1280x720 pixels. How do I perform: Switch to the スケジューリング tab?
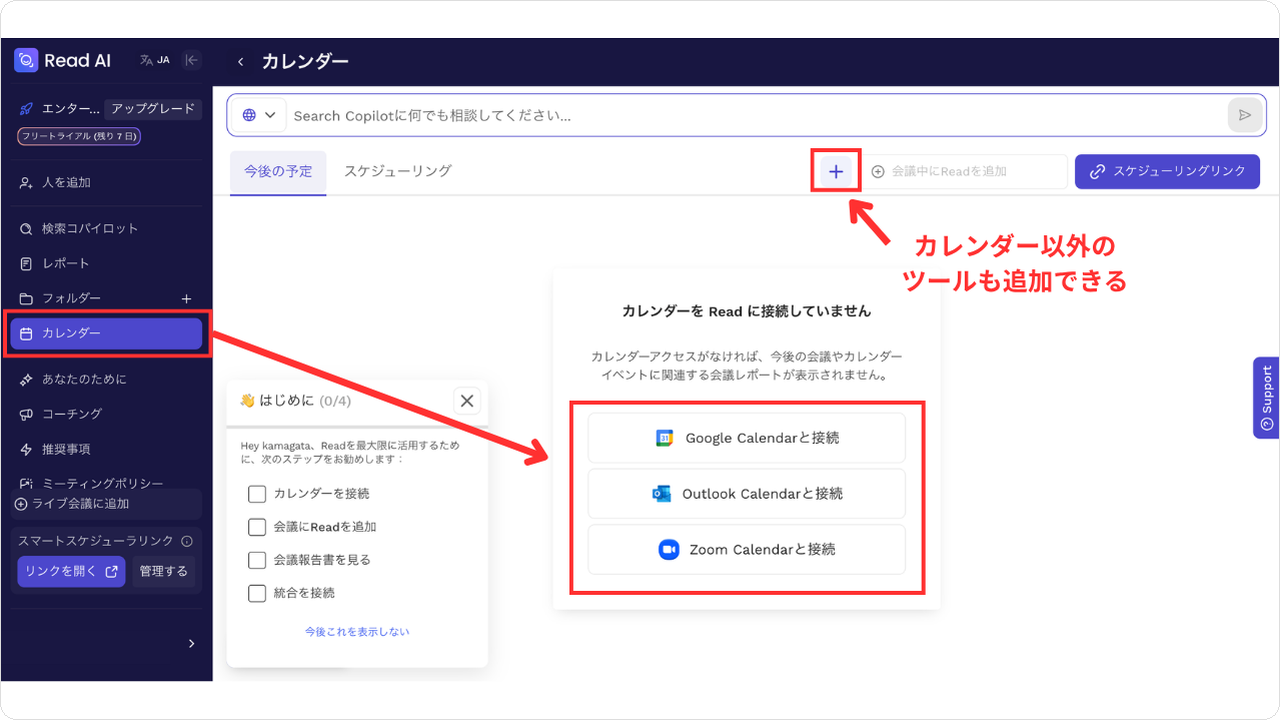pos(398,172)
